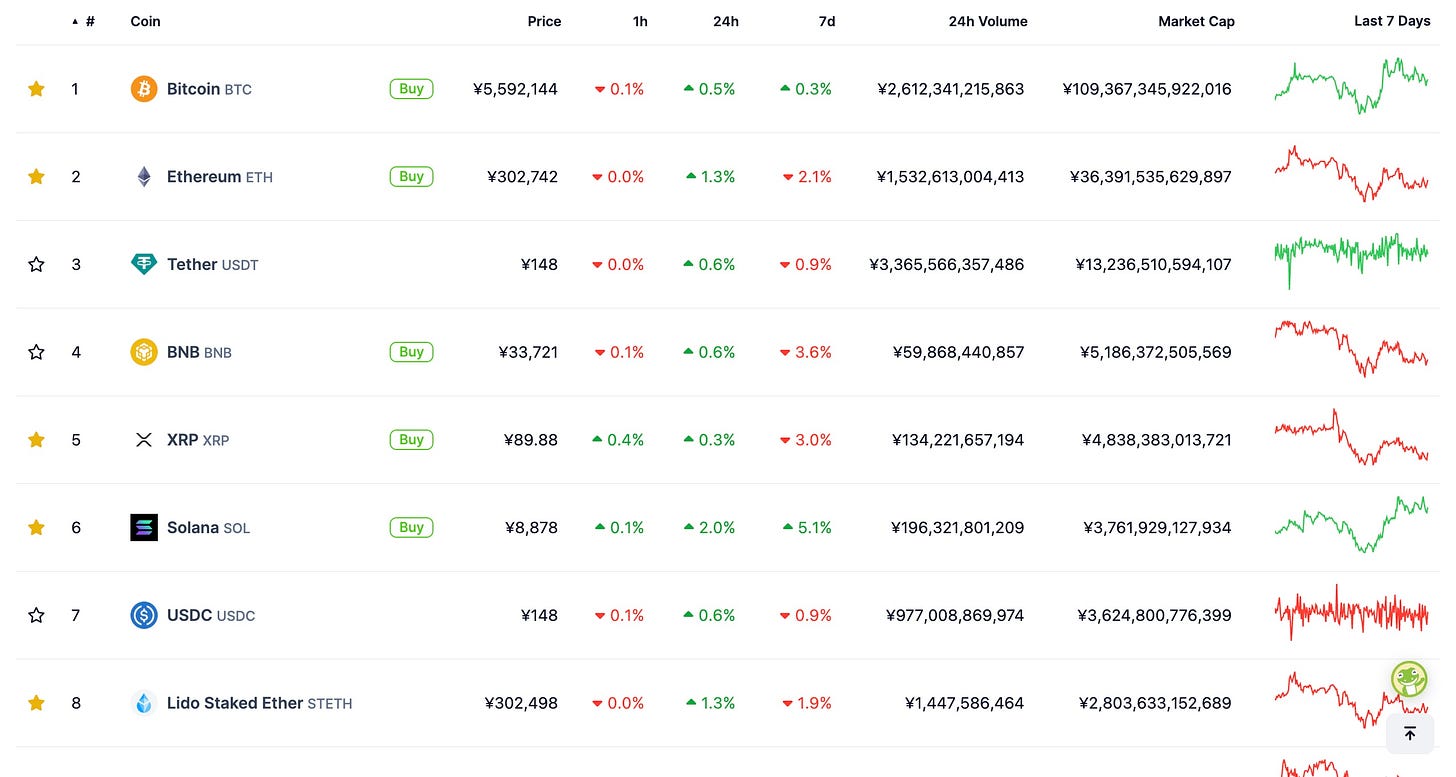Sort by 24h change column
Screen dimensions: 1456x777
[726, 21]
